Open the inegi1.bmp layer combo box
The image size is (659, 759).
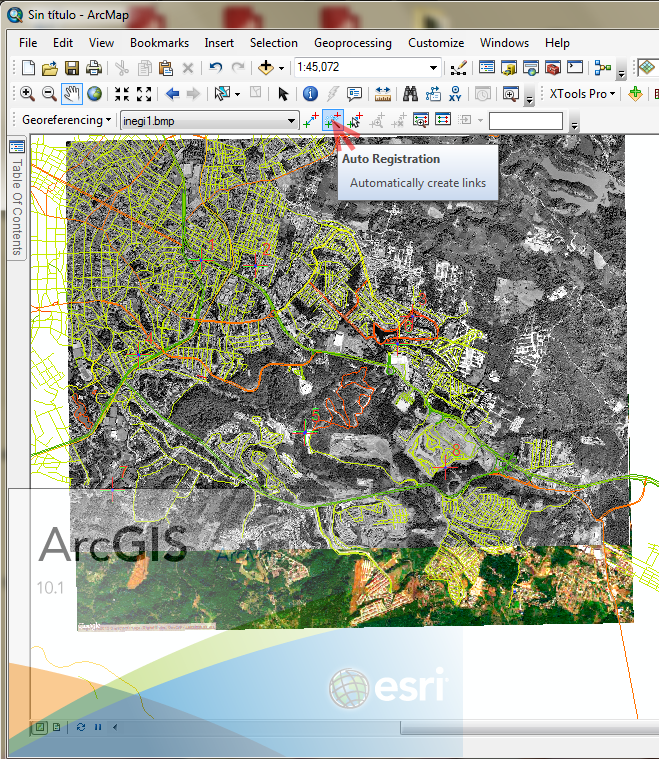pyautogui.click(x=209, y=121)
